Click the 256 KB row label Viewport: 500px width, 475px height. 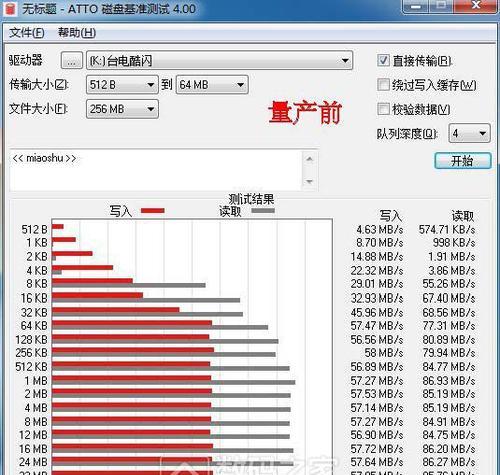click(x=32, y=353)
